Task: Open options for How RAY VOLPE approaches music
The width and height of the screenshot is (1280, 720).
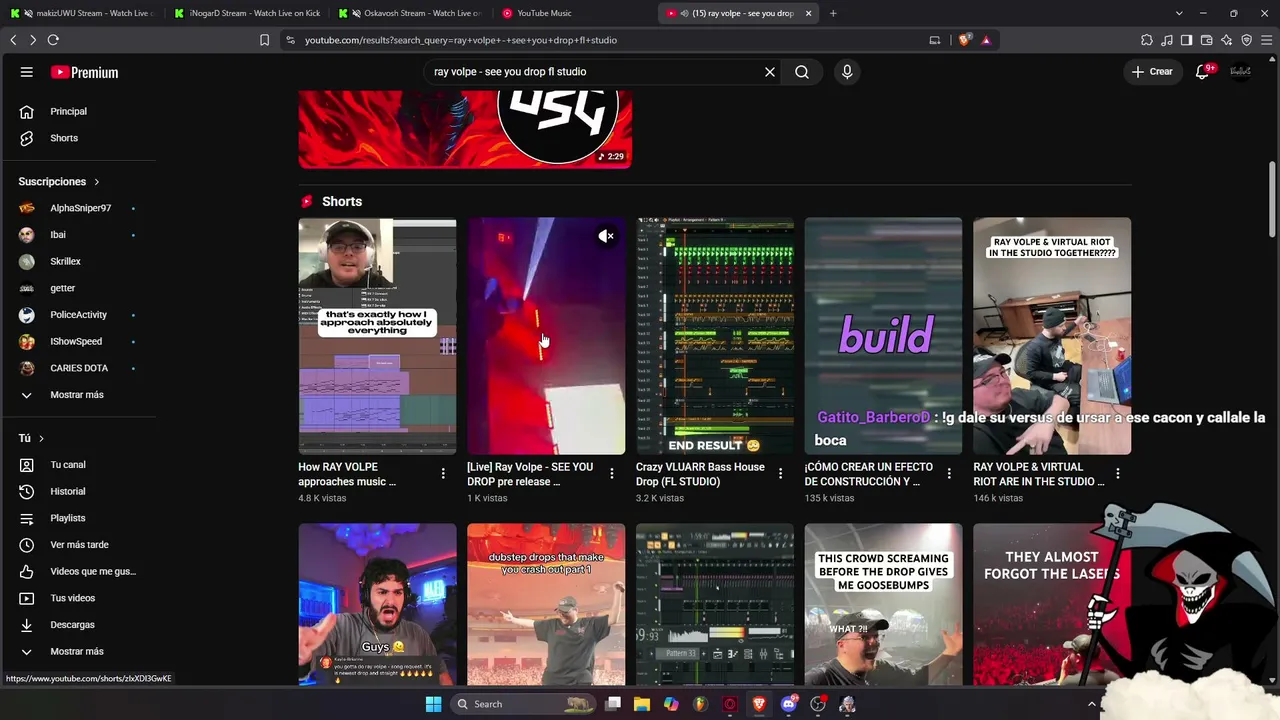Action: pos(443,473)
